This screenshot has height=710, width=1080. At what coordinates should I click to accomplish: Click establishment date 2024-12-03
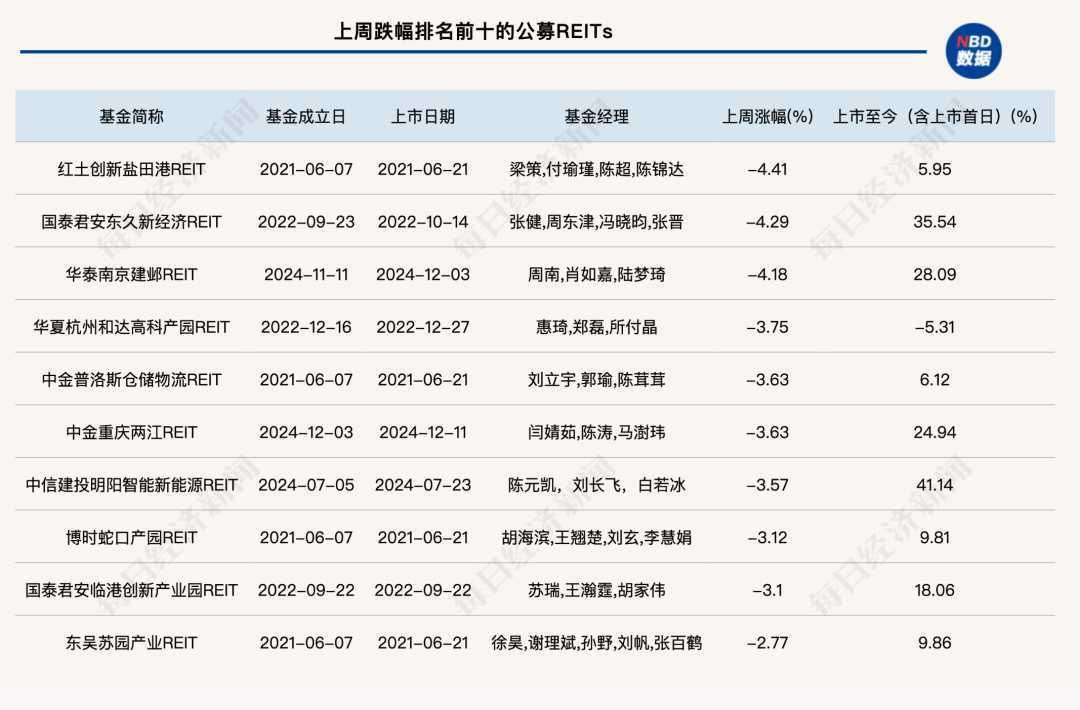pos(306,432)
